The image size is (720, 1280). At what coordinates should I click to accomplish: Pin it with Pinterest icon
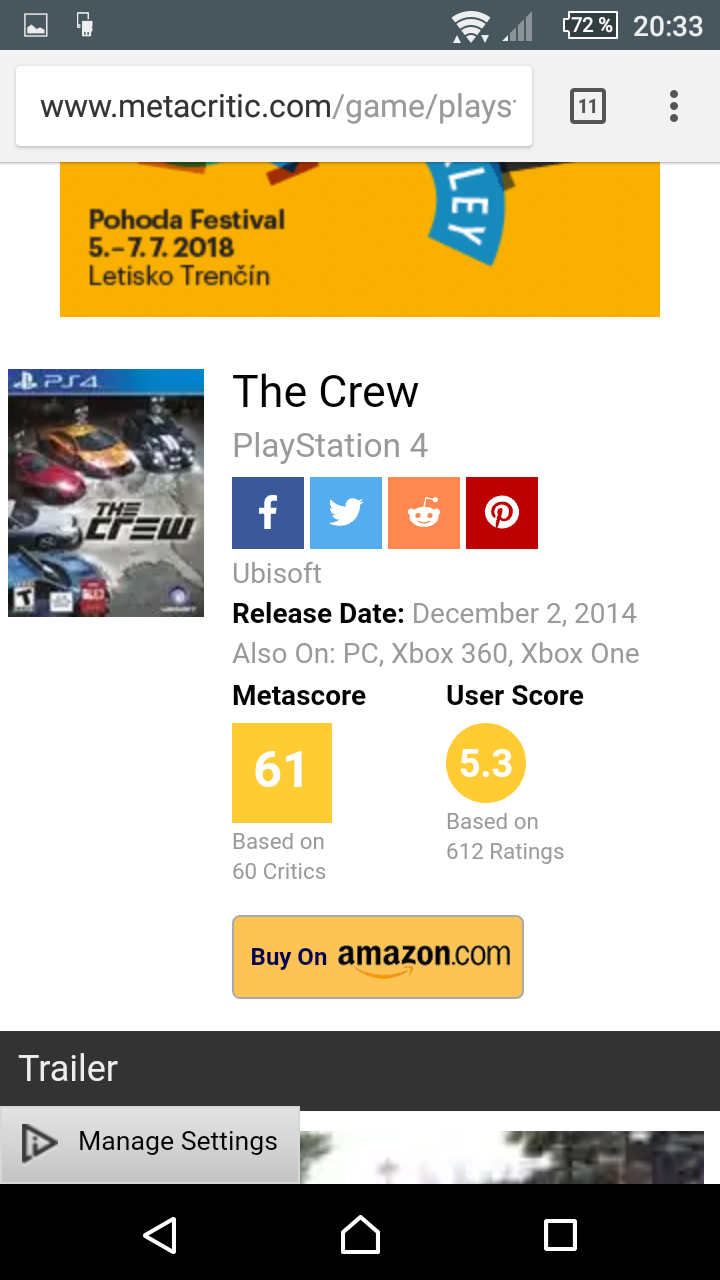click(x=502, y=513)
